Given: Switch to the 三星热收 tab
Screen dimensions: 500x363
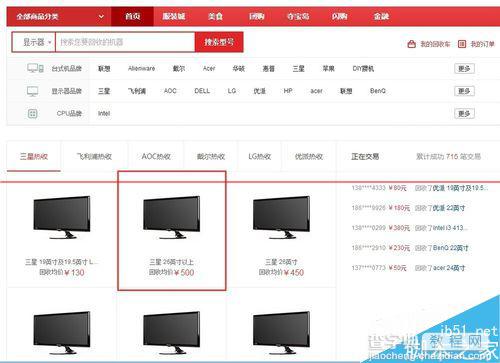Looking at the screenshot, I should [x=34, y=156].
